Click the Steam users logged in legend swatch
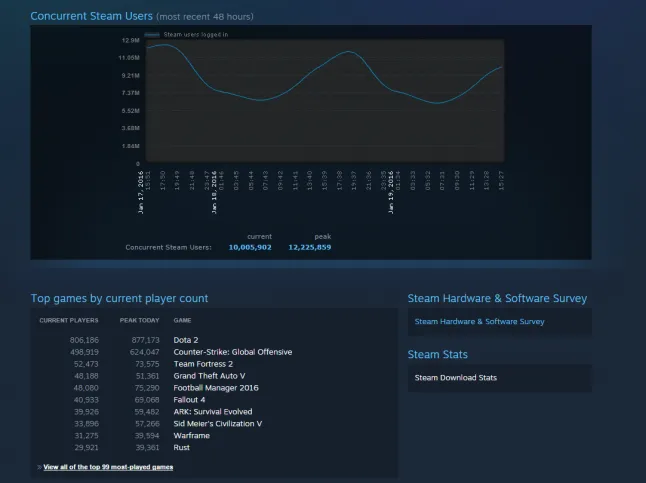Viewport: 646px width, 483px height. [152, 35]
